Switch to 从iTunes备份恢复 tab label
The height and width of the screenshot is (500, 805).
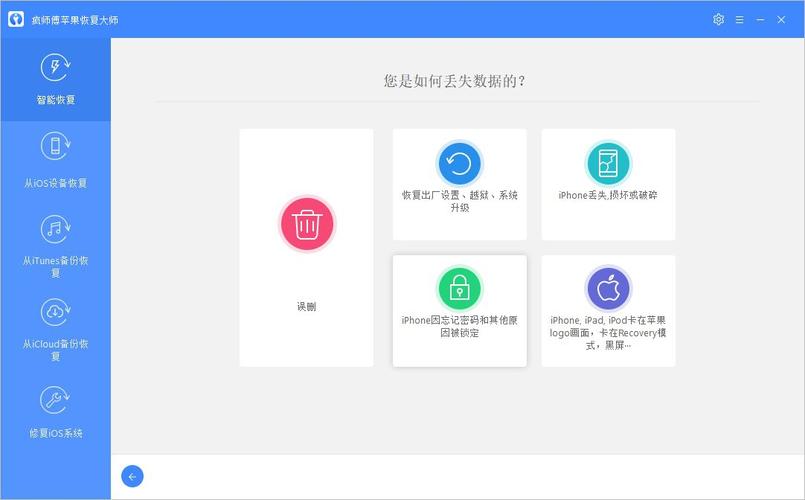[x=55, y=266]
